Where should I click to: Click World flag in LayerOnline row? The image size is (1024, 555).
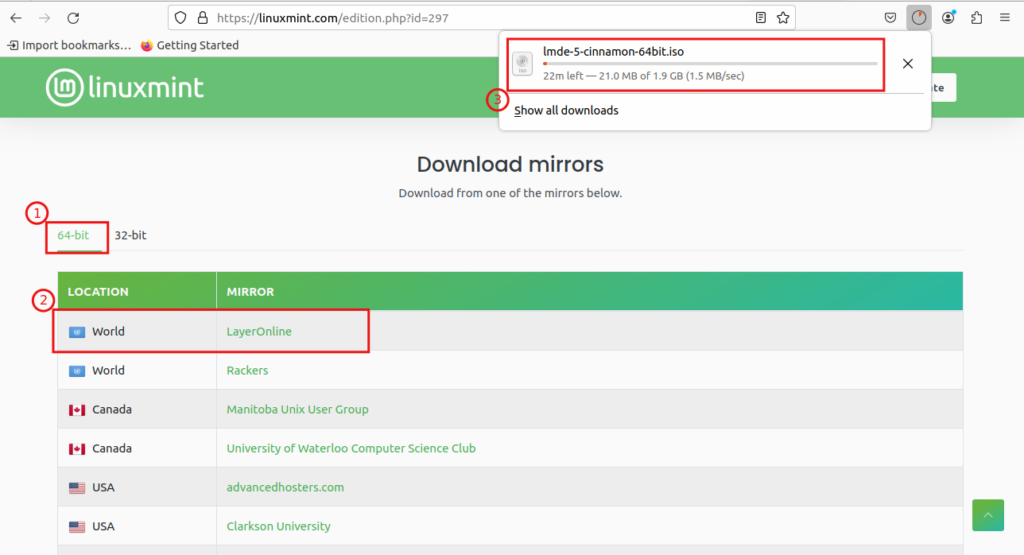tap(77, 332)
